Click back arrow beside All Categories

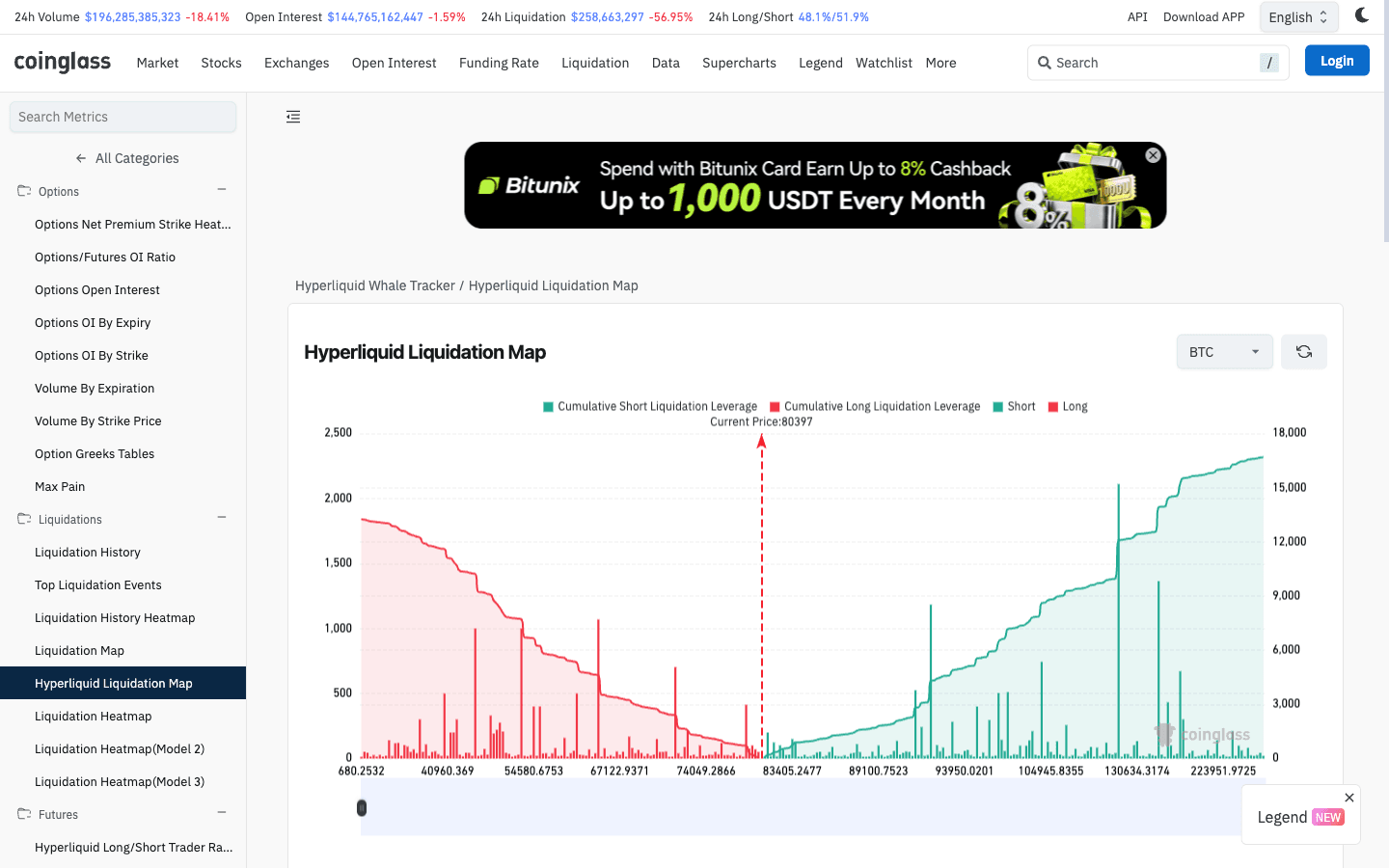tap(81, 158)
